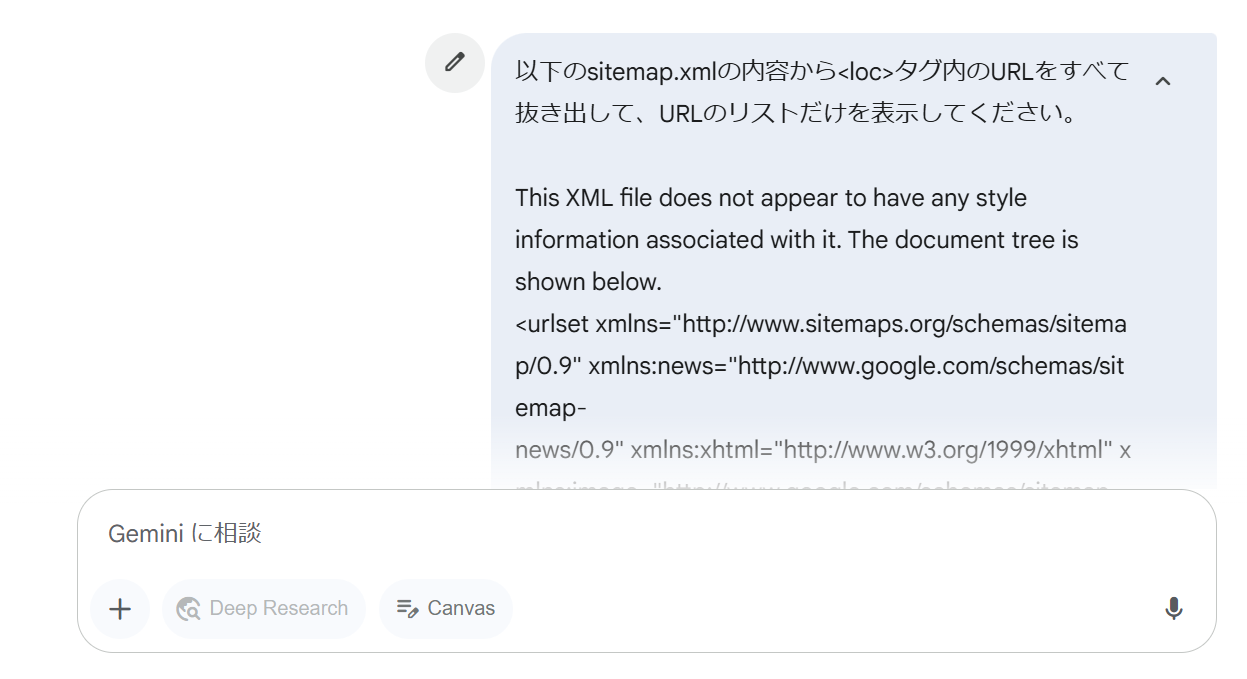Click the "information associated with it" line
Viewport: 1247px width, 679px height.
(x=796, y=240)
